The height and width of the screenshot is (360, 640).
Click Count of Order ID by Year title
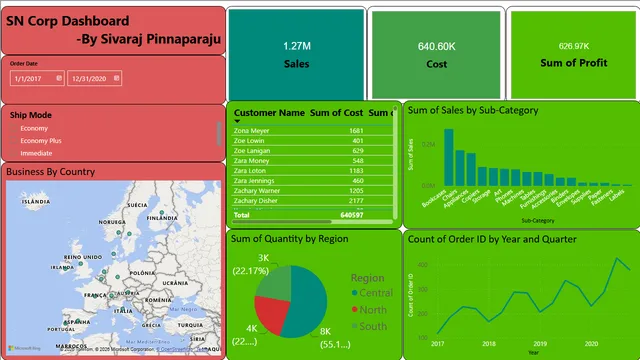coord(492,239)
